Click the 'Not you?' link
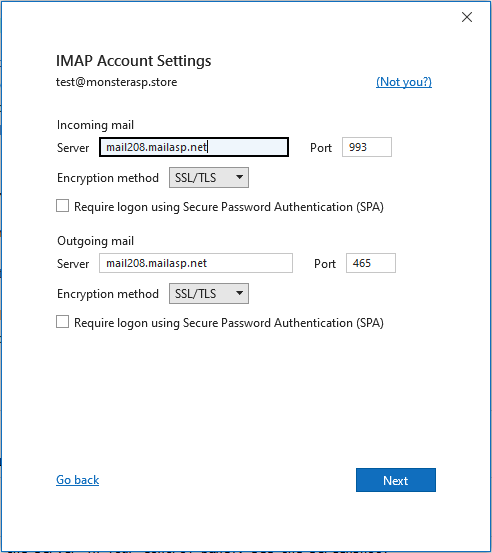492x553 pixels. [404, 82]
